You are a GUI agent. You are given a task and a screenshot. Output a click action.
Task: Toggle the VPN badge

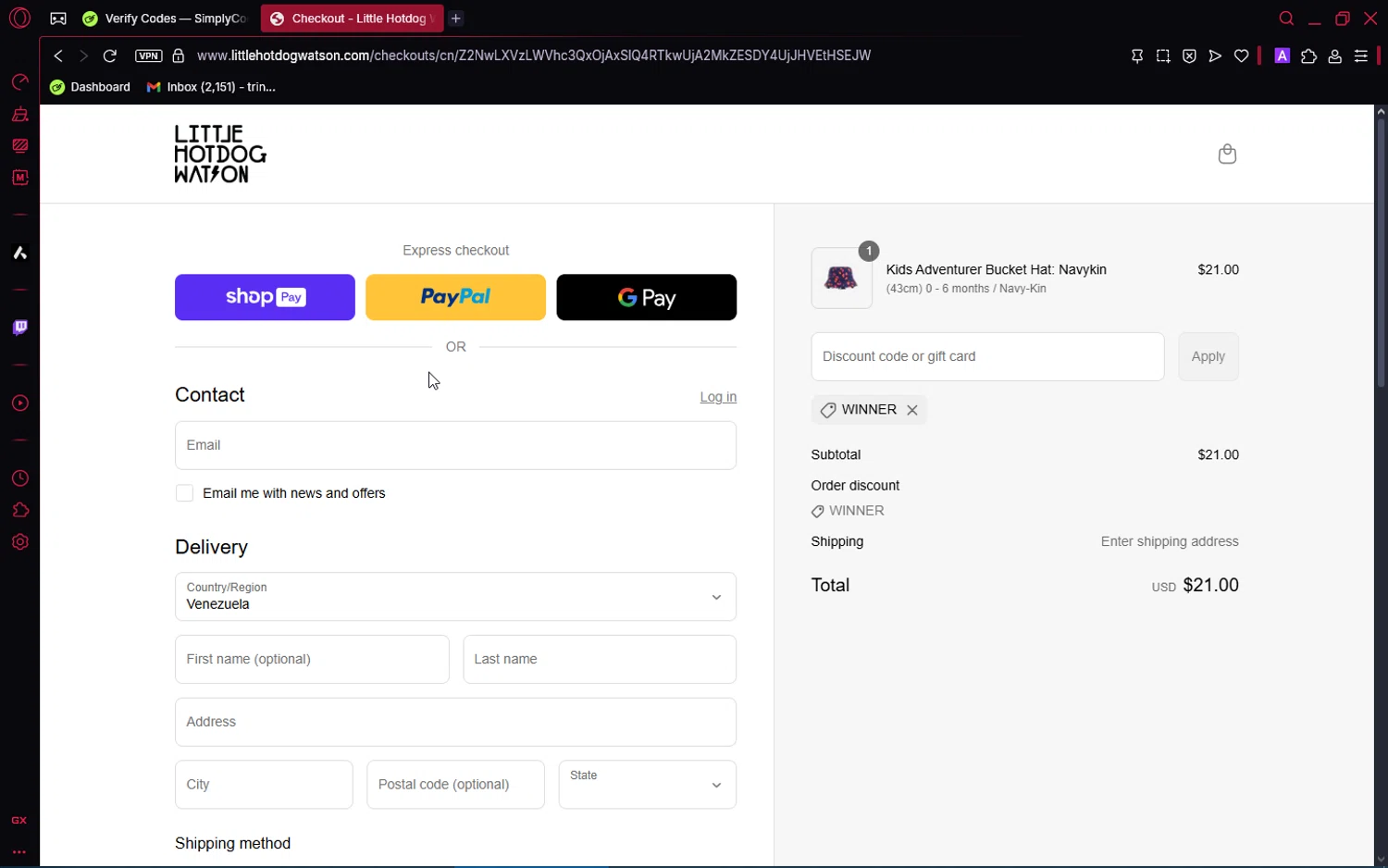(x=148, y=56)
